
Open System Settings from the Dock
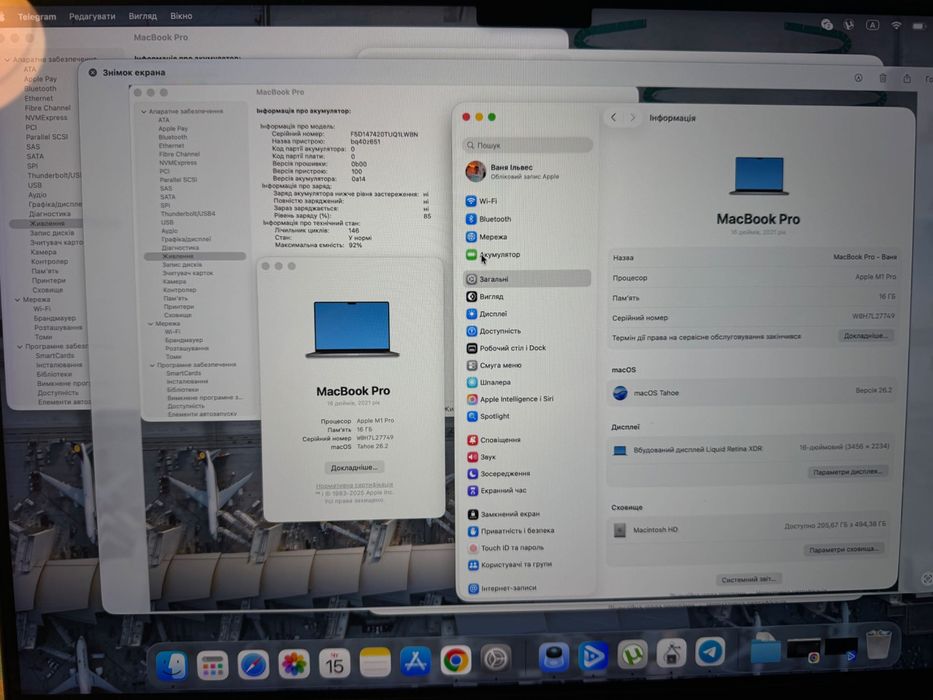(496, 659)
